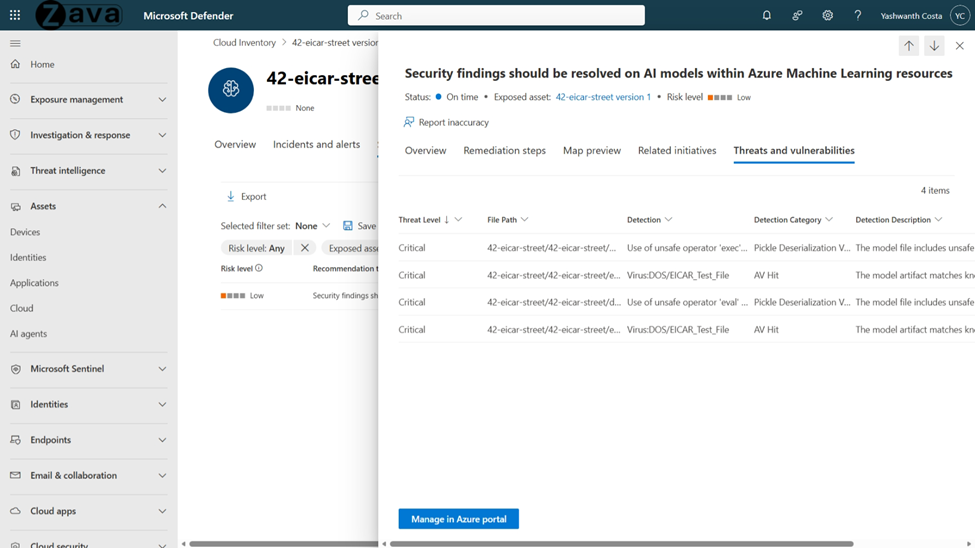The height and width of the screenshot is (548, 975).
Task: Open AI agents under Assets
Action: pyautogui.click(x=29, y=333)
